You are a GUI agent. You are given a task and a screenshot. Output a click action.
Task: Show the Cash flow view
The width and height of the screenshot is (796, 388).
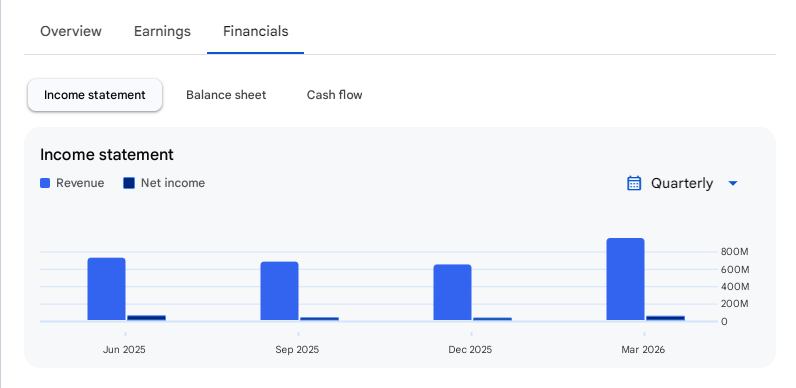point(335,95)
